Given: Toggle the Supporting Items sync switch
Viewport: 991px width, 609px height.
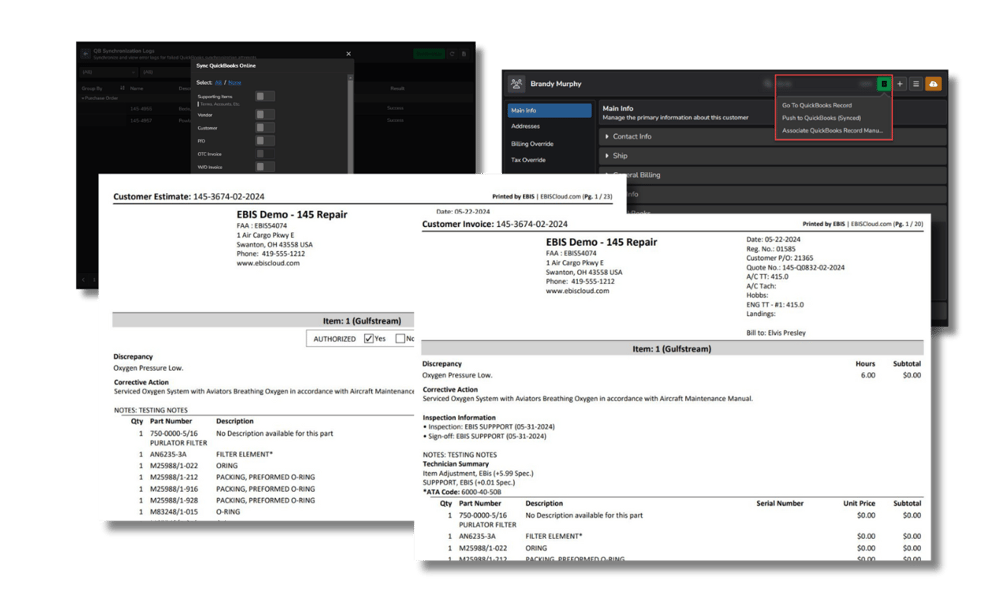Looking at the screenshot, I should [264, 97].
